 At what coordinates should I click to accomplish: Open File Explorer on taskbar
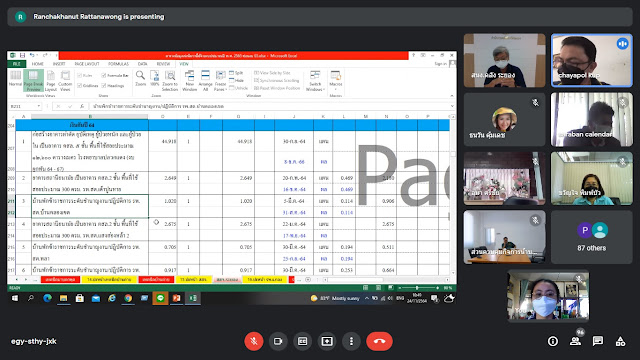(x=63, y=298)
